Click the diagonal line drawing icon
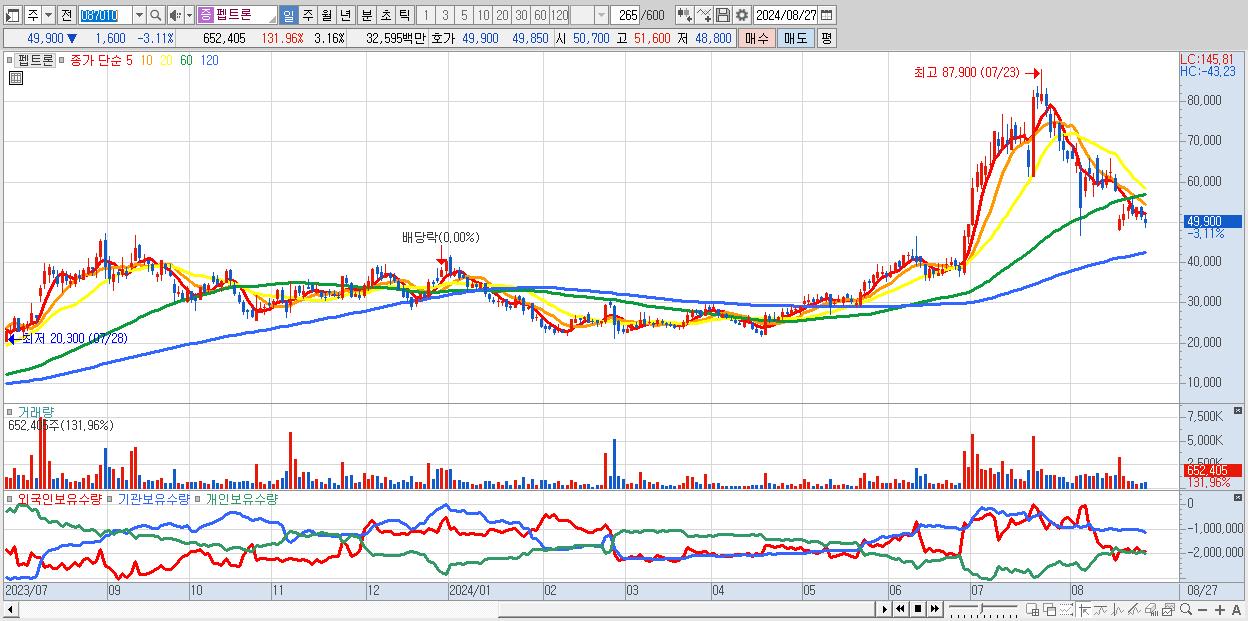The width and height of the screenshot is (1248, 621). pyautogui.click(x=1134, y=609)
